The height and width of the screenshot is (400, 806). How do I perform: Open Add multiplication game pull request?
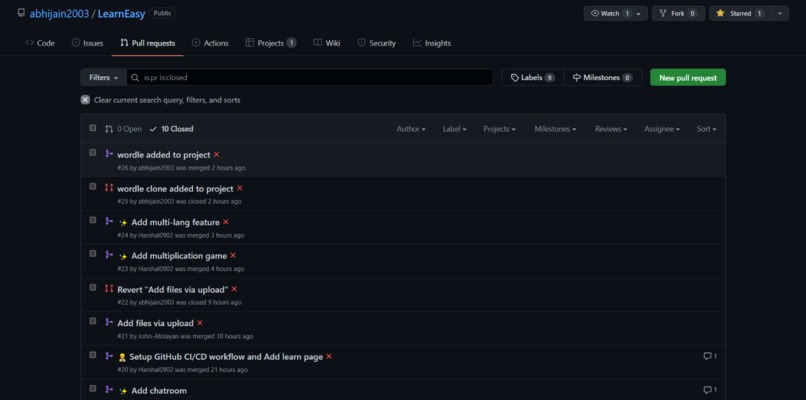coord(179,256)
